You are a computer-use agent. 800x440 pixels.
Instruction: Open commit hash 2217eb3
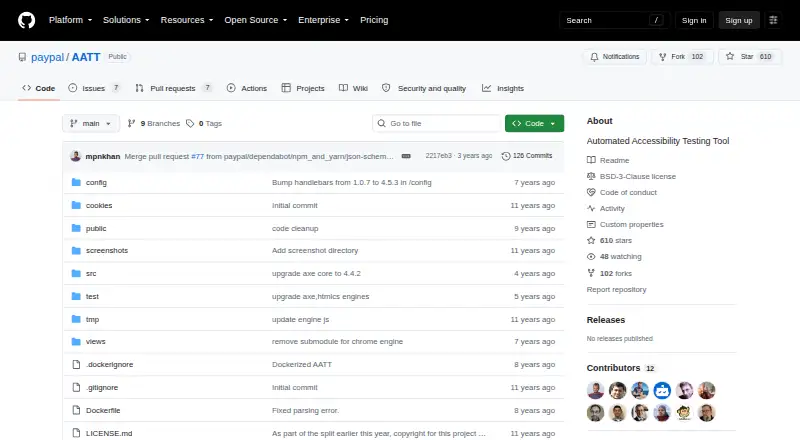[439, 156]
